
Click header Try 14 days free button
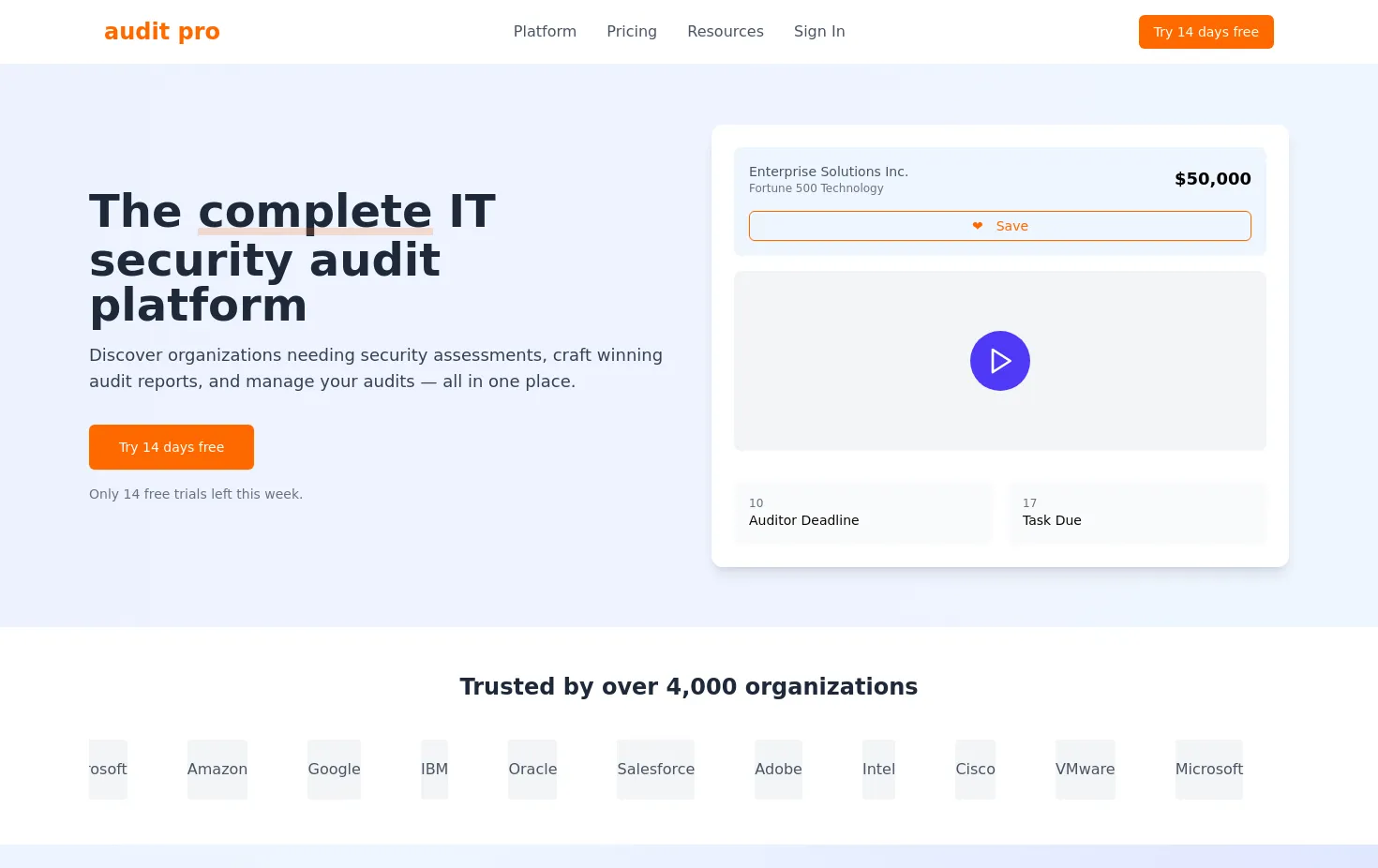coord(1206,32)
